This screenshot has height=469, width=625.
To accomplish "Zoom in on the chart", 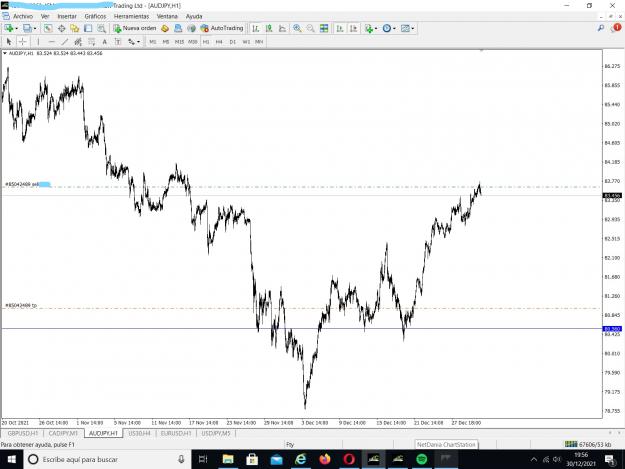I will (297, 28).
